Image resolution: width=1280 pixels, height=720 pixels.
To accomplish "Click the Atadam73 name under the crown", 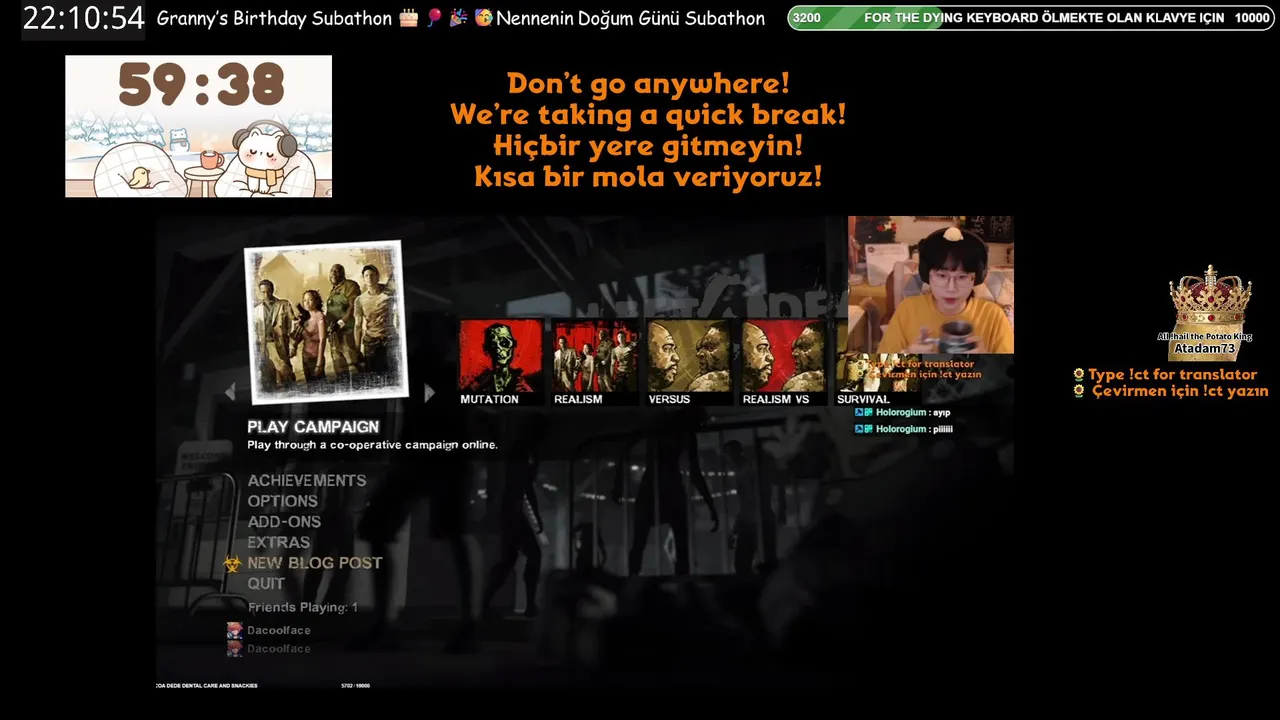I will coord(1205,348).
